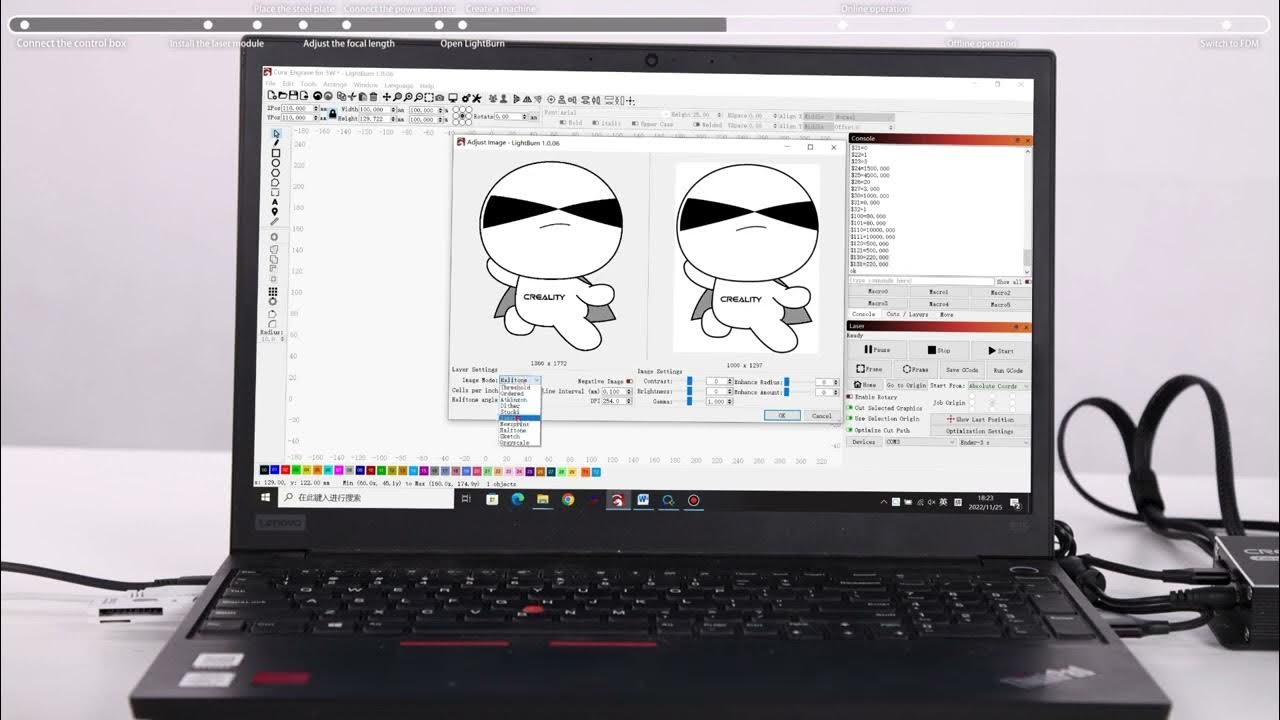Click the Windows taskbar search box

coord(364,497)
